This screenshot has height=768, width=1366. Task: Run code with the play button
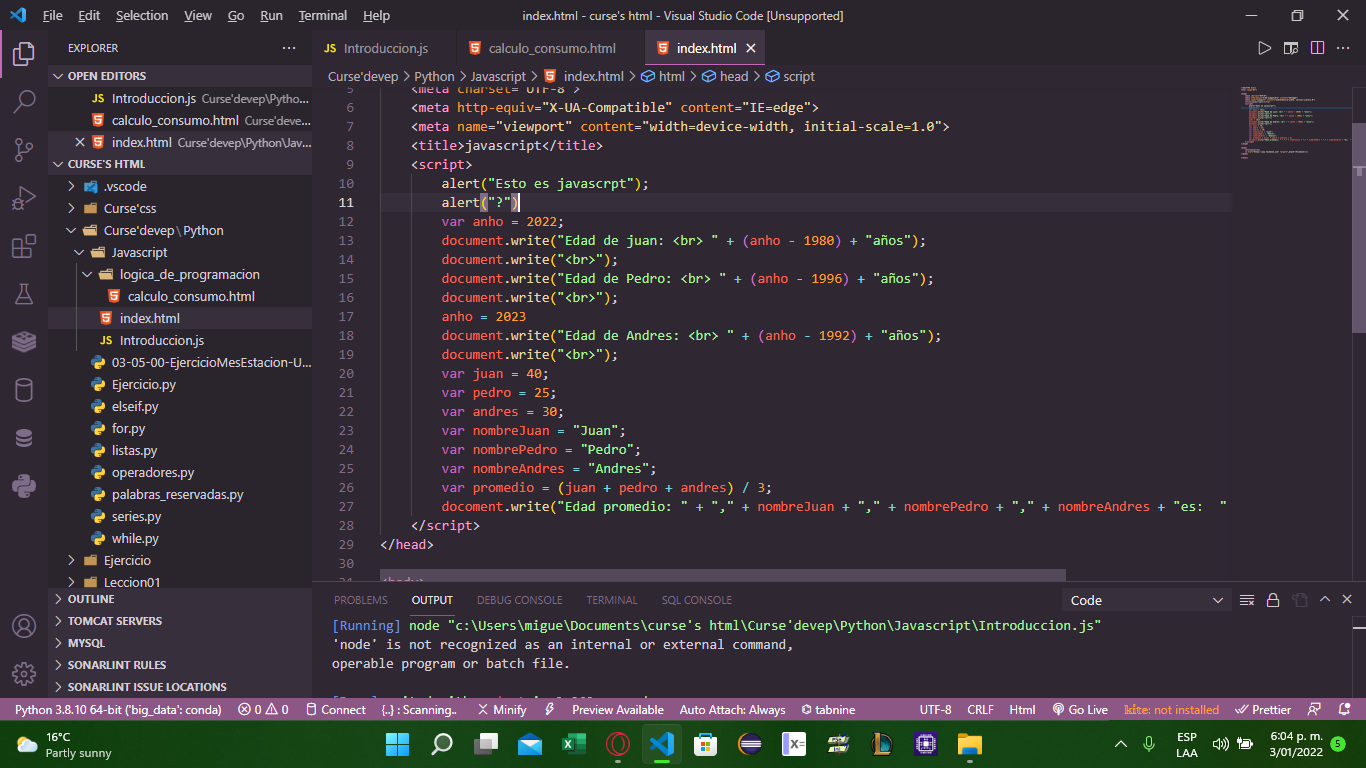click(x=1264, y=48)
